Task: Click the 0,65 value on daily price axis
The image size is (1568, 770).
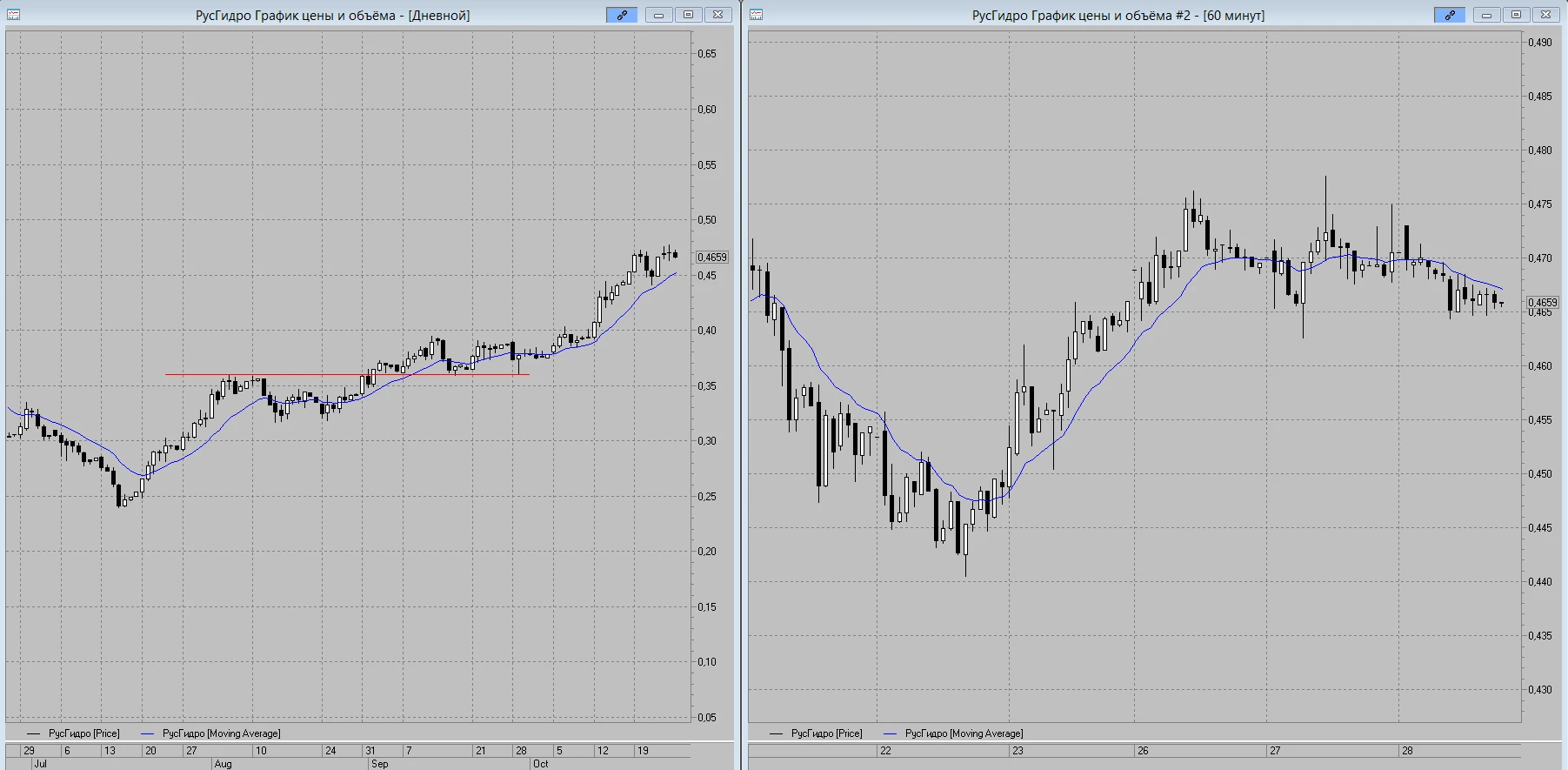Action: 707,54
